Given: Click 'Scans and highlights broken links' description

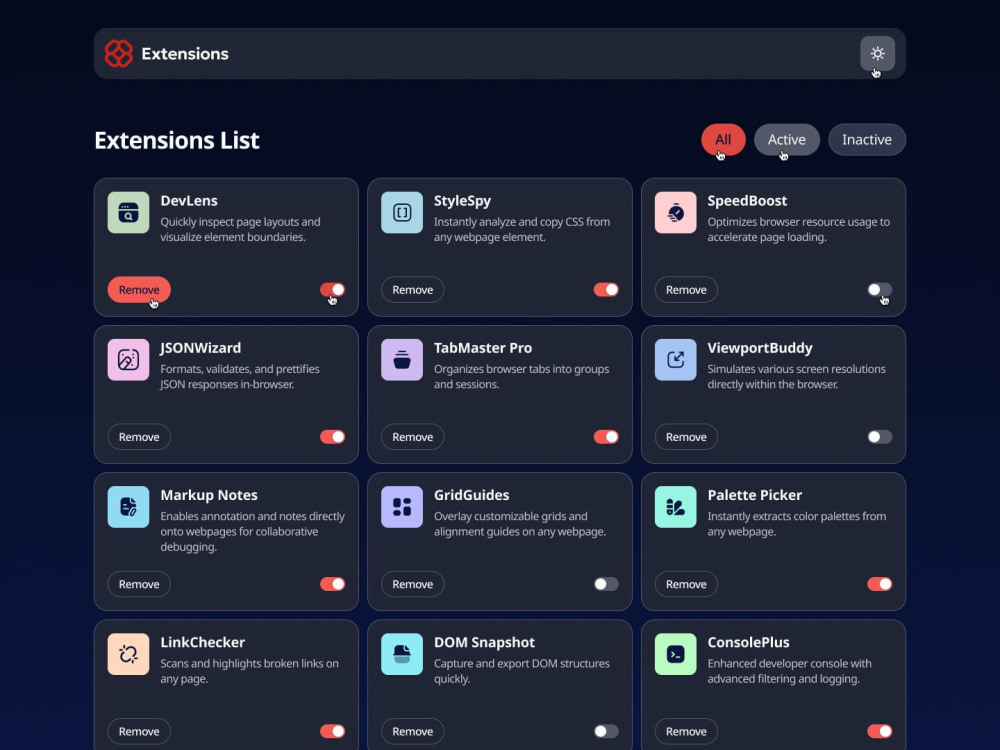Looking at the screenshot, I should pyautogui.click(x=249, y=671).
